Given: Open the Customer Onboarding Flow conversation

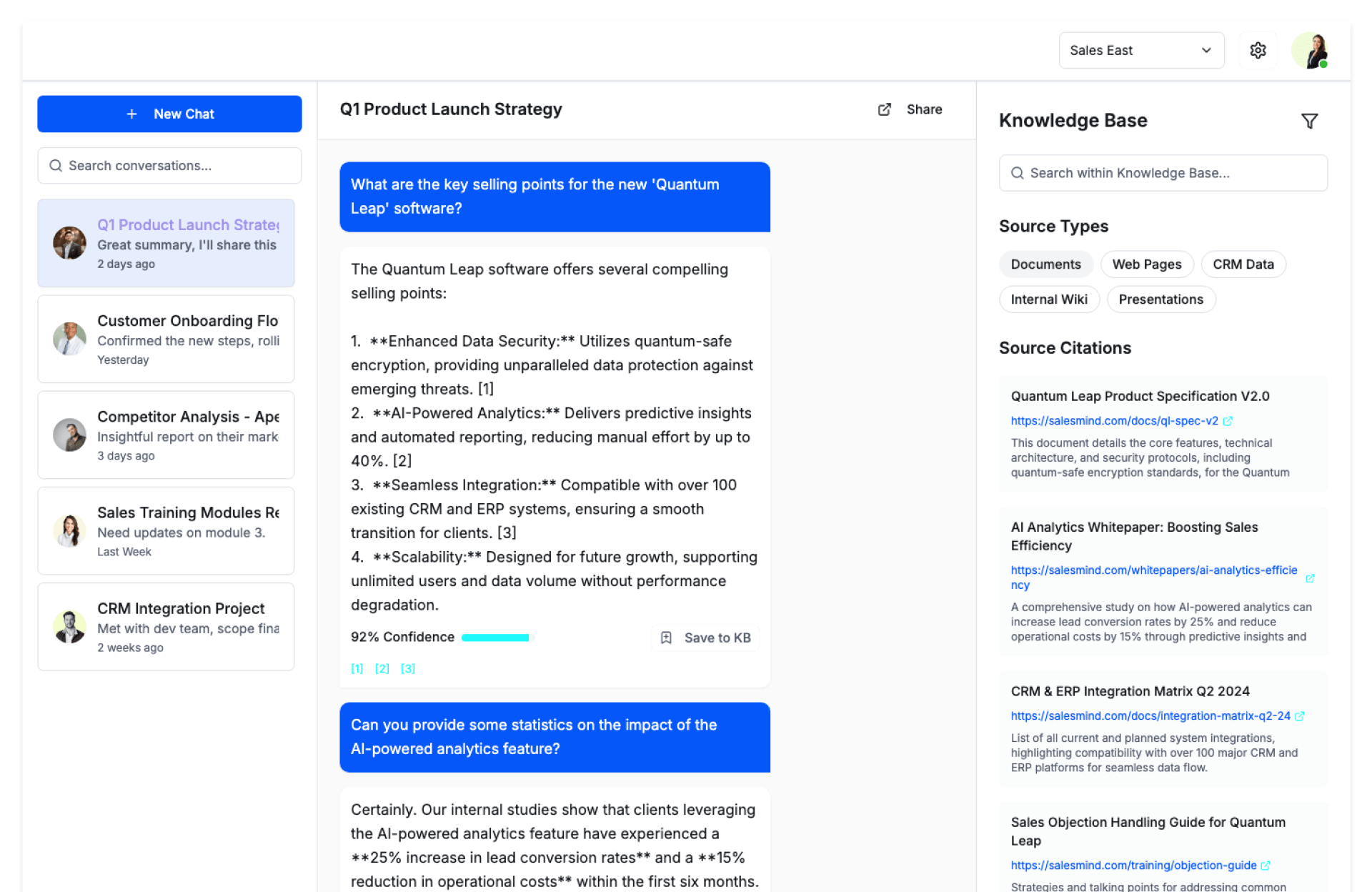Looking at the screenshot, I should tap(166, 340).
